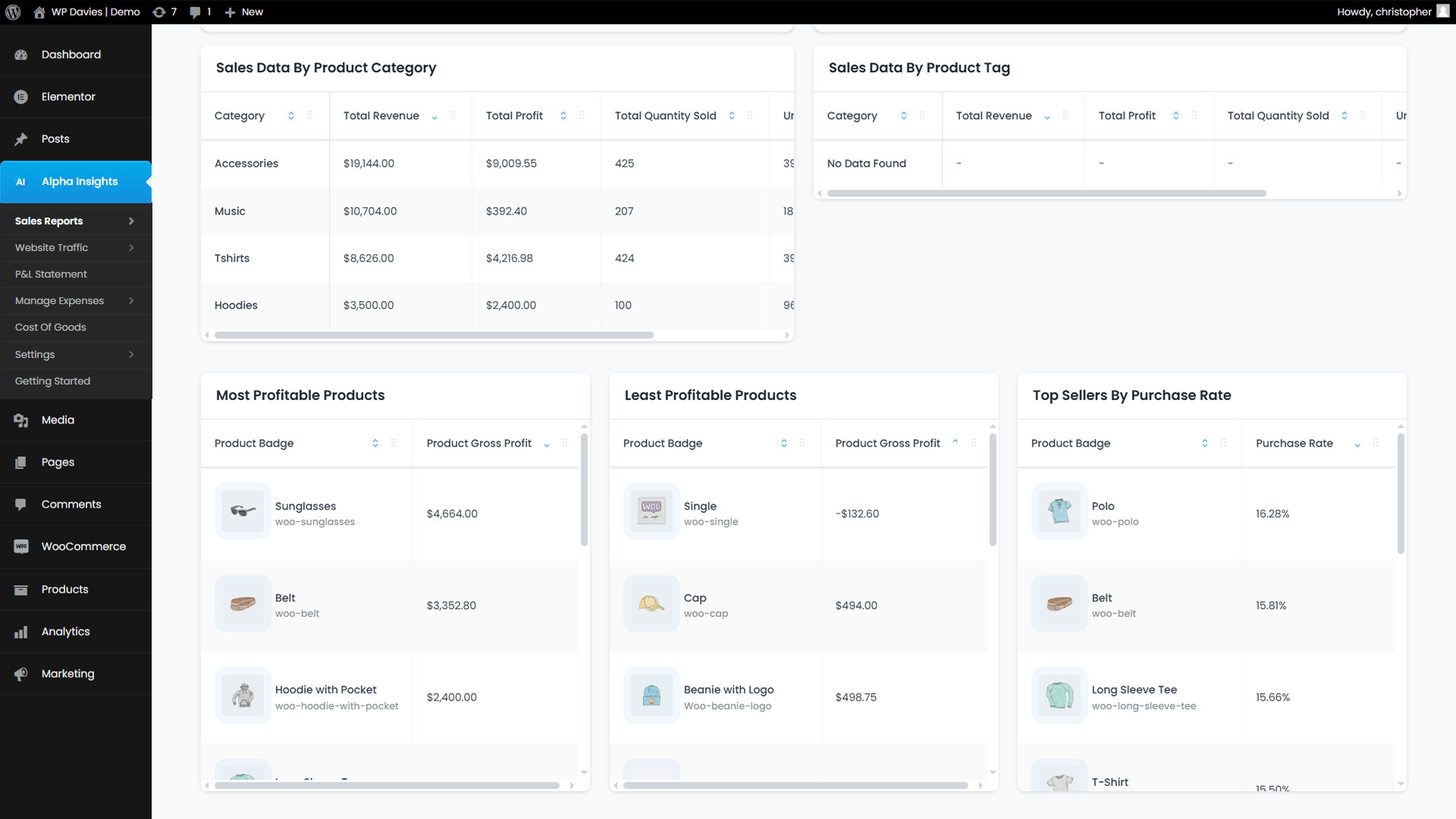Click the WordPress logo icon
Viewport: 1456px width, 819px height.
[x=13, y=12]
